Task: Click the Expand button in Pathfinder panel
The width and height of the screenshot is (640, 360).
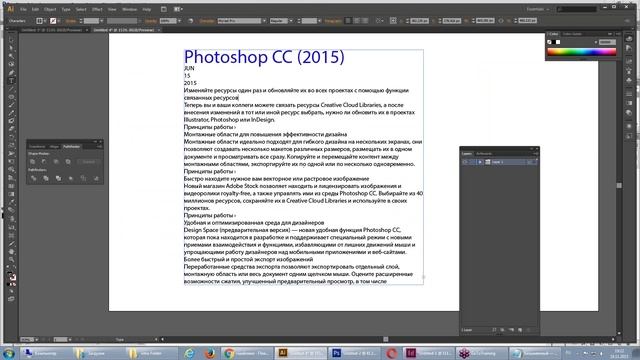Action: click(x=88, y=162)
